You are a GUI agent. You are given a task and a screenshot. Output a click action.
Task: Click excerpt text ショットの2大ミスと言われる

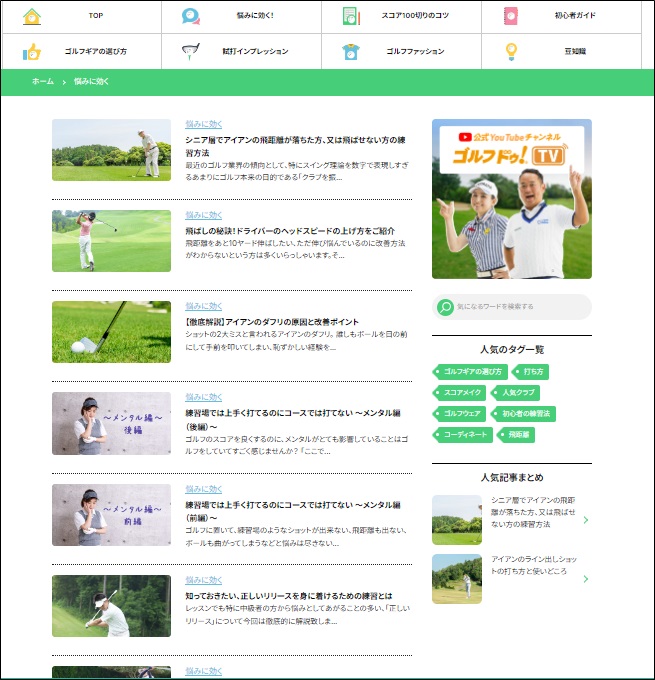(296, 341)
